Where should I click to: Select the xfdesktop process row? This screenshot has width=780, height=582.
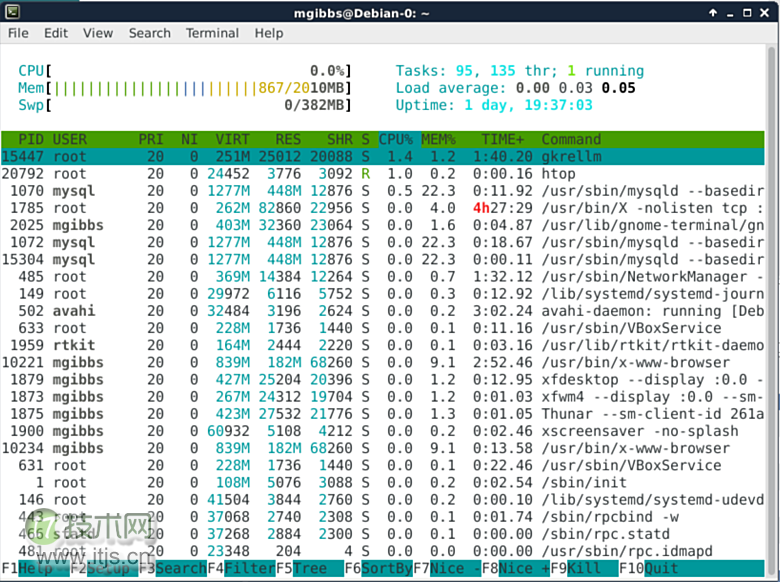[383, 380]
